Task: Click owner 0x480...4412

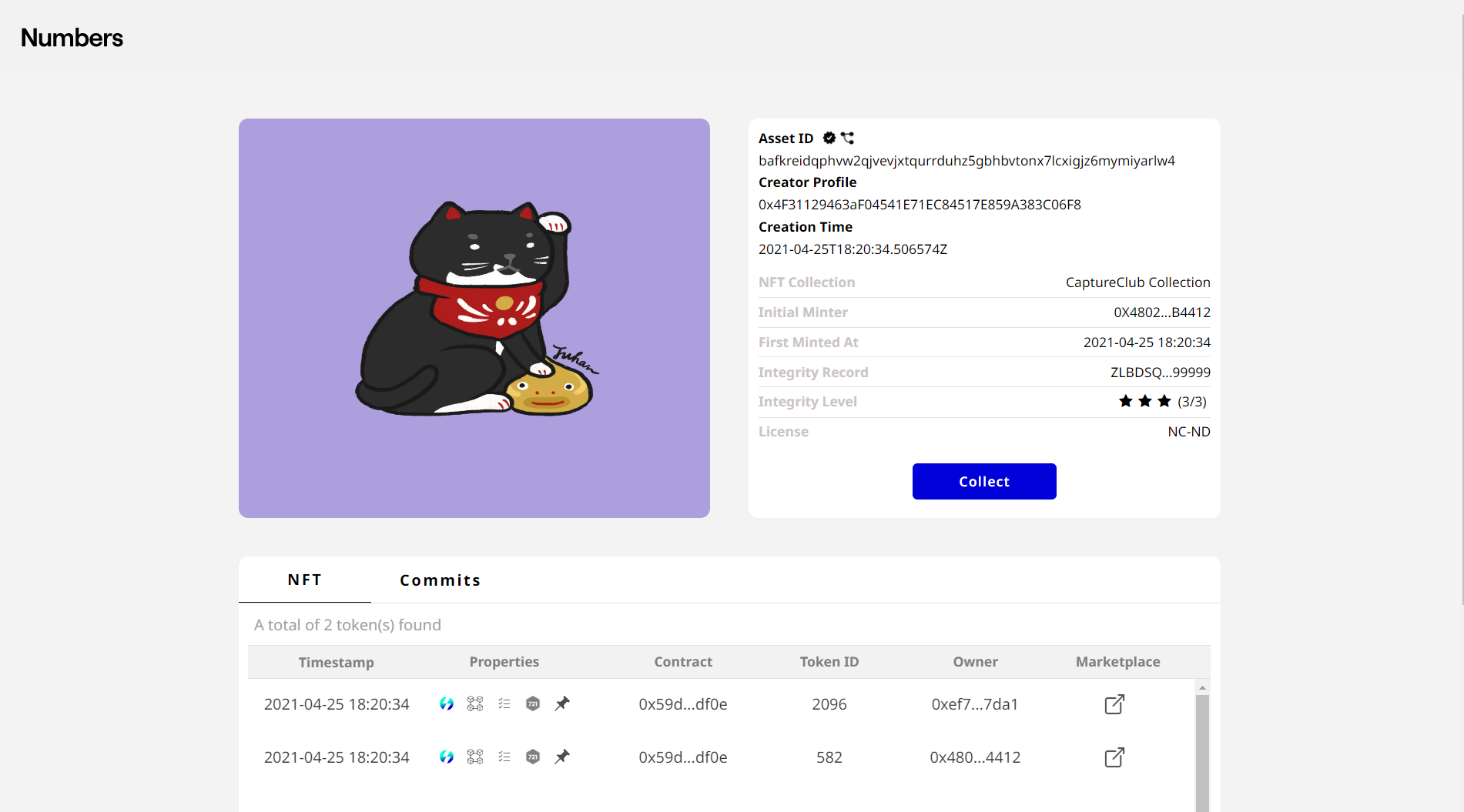Action: pos(975,757)
